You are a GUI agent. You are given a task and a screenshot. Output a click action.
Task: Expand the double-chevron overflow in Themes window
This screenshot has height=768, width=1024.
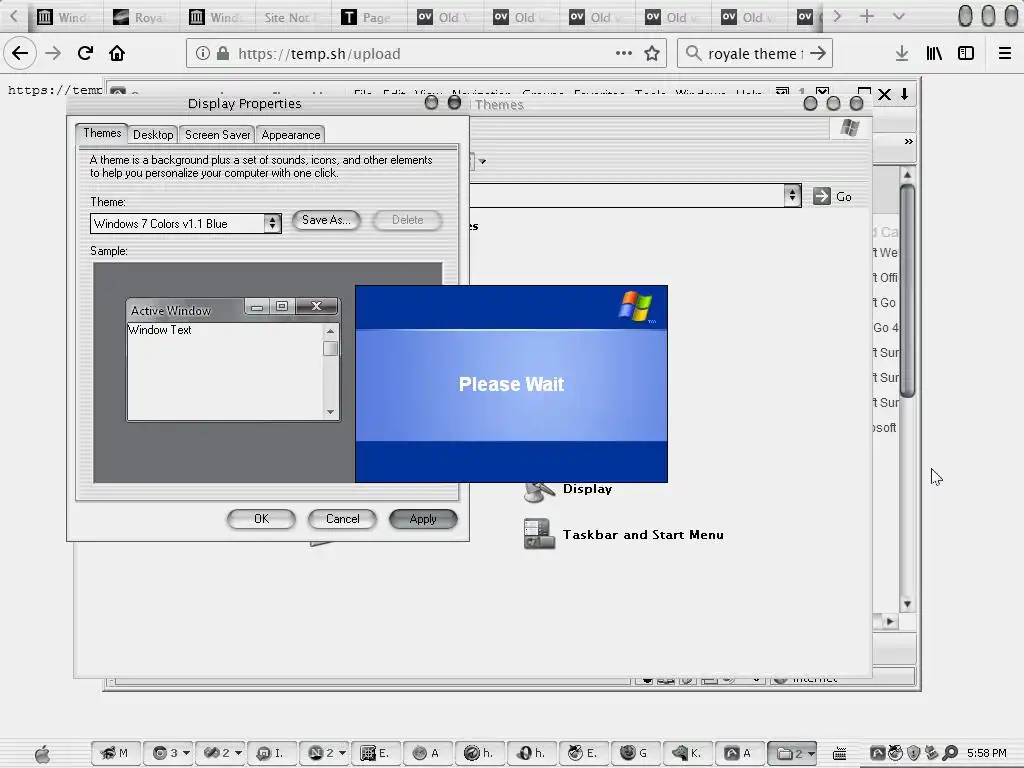(x=908, y=141)
